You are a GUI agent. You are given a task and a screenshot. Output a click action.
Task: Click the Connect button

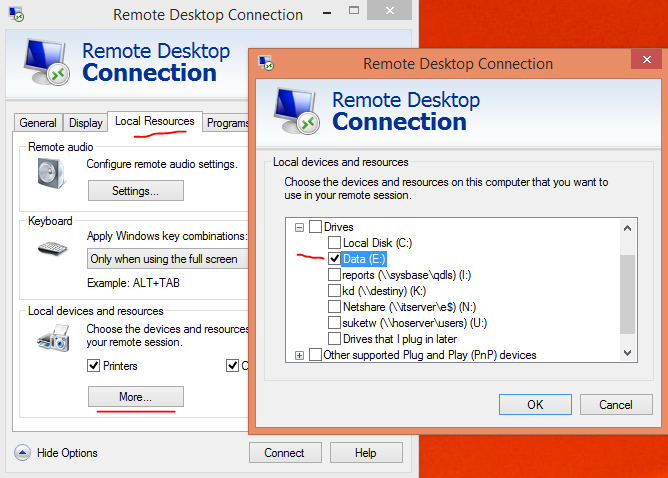pos(285,452)
